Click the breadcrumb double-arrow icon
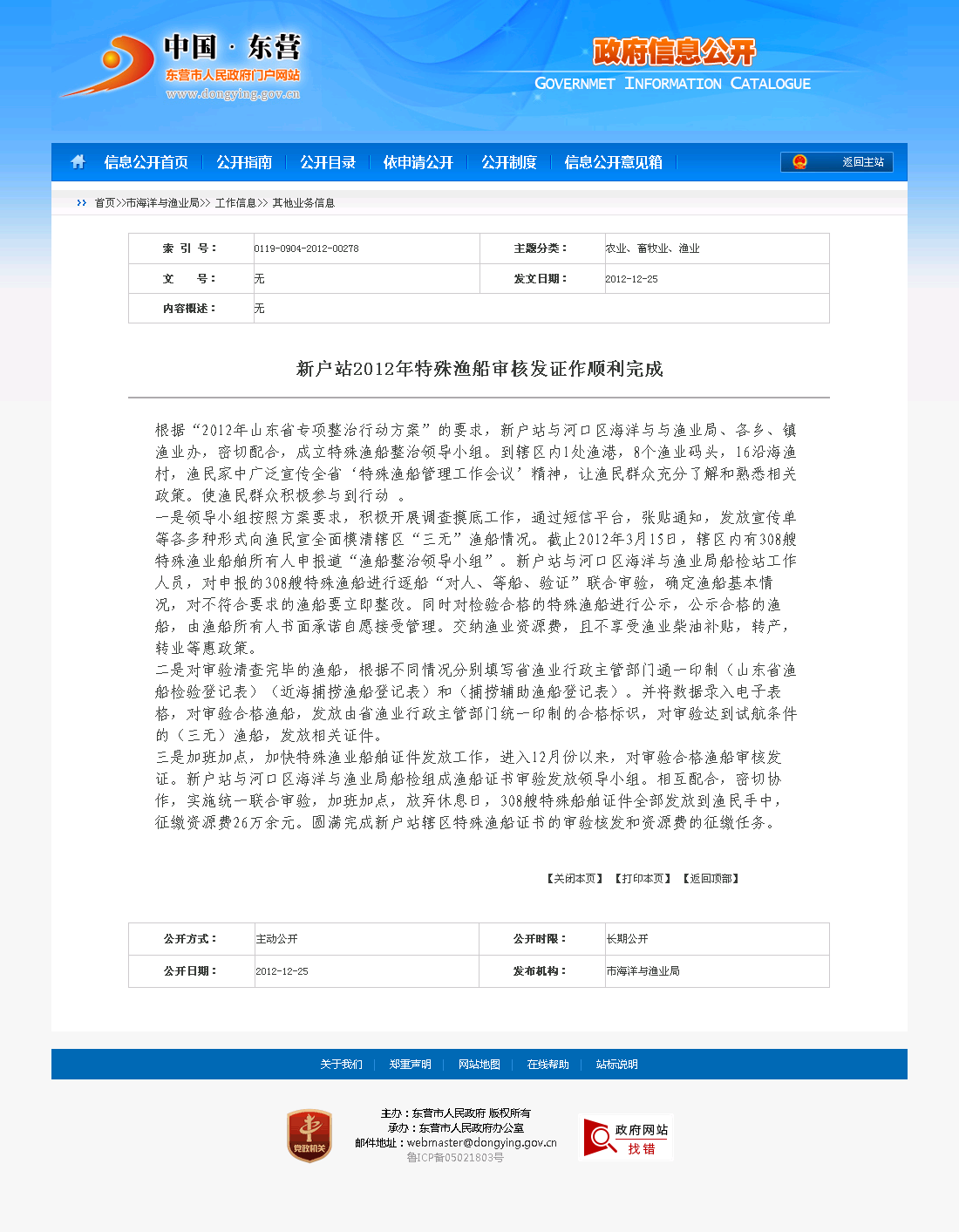Viewport: 959px width, 1232px height. click(82, 203)
